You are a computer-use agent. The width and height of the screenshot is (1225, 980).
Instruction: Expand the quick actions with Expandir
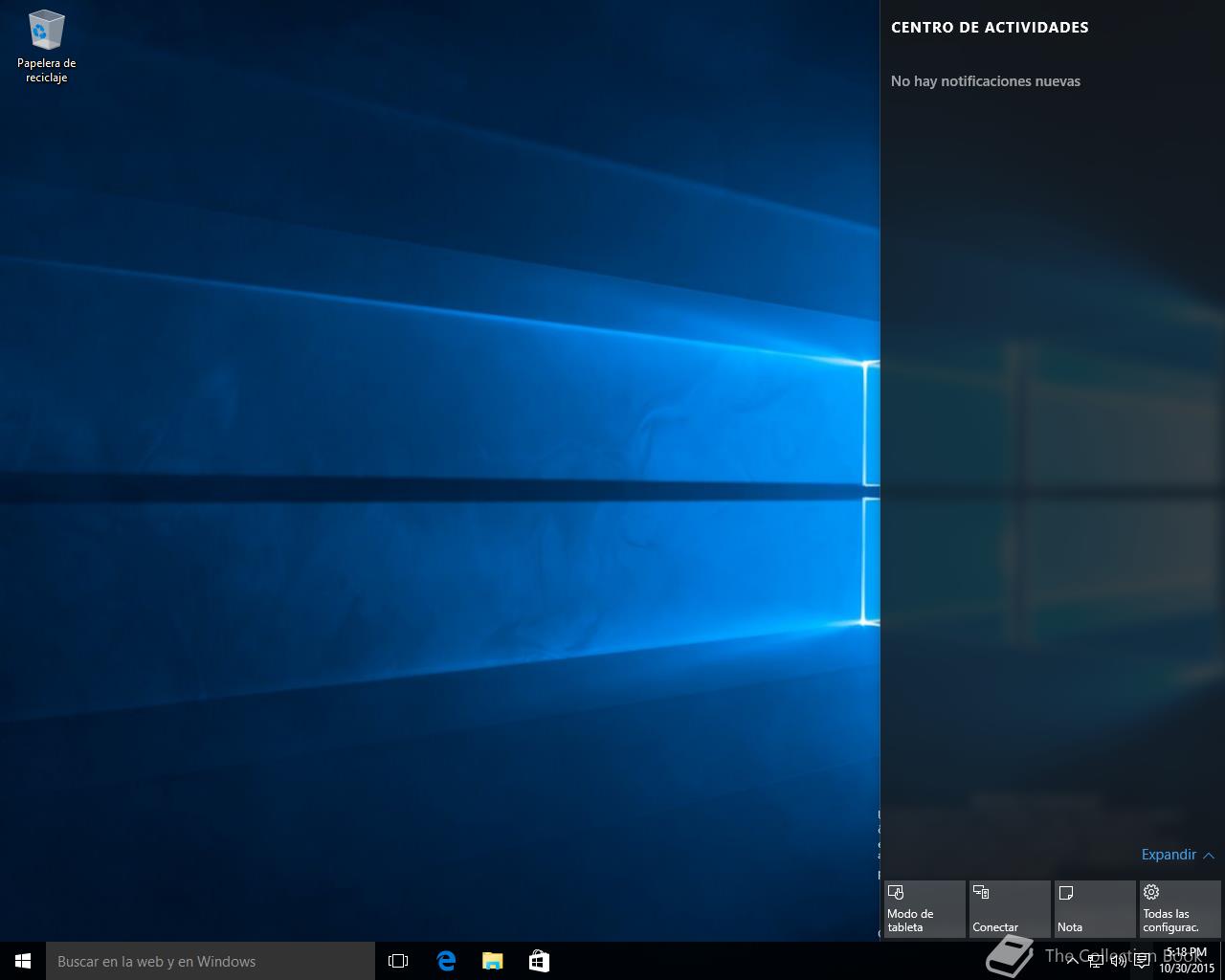tap(1177, 855)
